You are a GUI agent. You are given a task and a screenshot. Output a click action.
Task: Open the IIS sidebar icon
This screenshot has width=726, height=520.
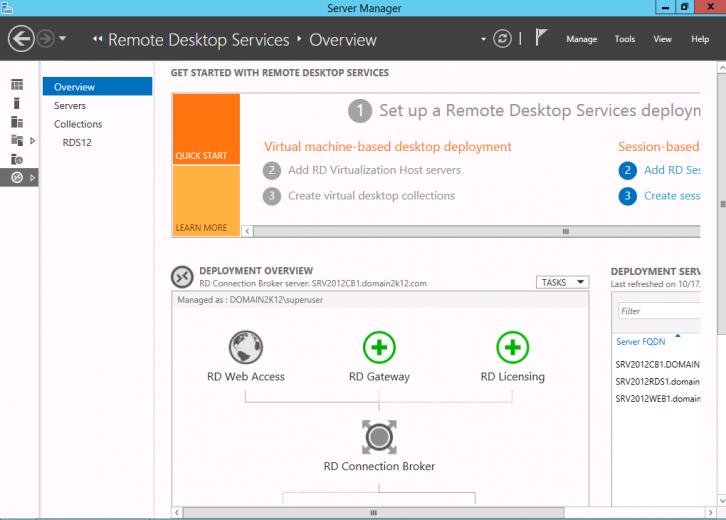click(17, 159)
